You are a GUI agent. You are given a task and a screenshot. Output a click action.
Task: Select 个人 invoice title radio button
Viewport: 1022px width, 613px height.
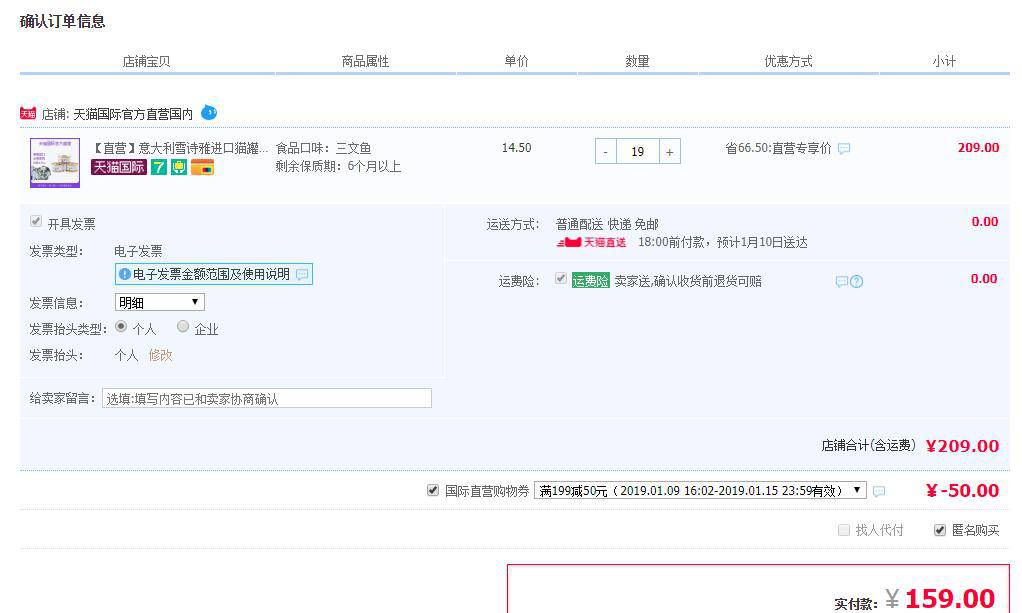click(x=121, y=326)
